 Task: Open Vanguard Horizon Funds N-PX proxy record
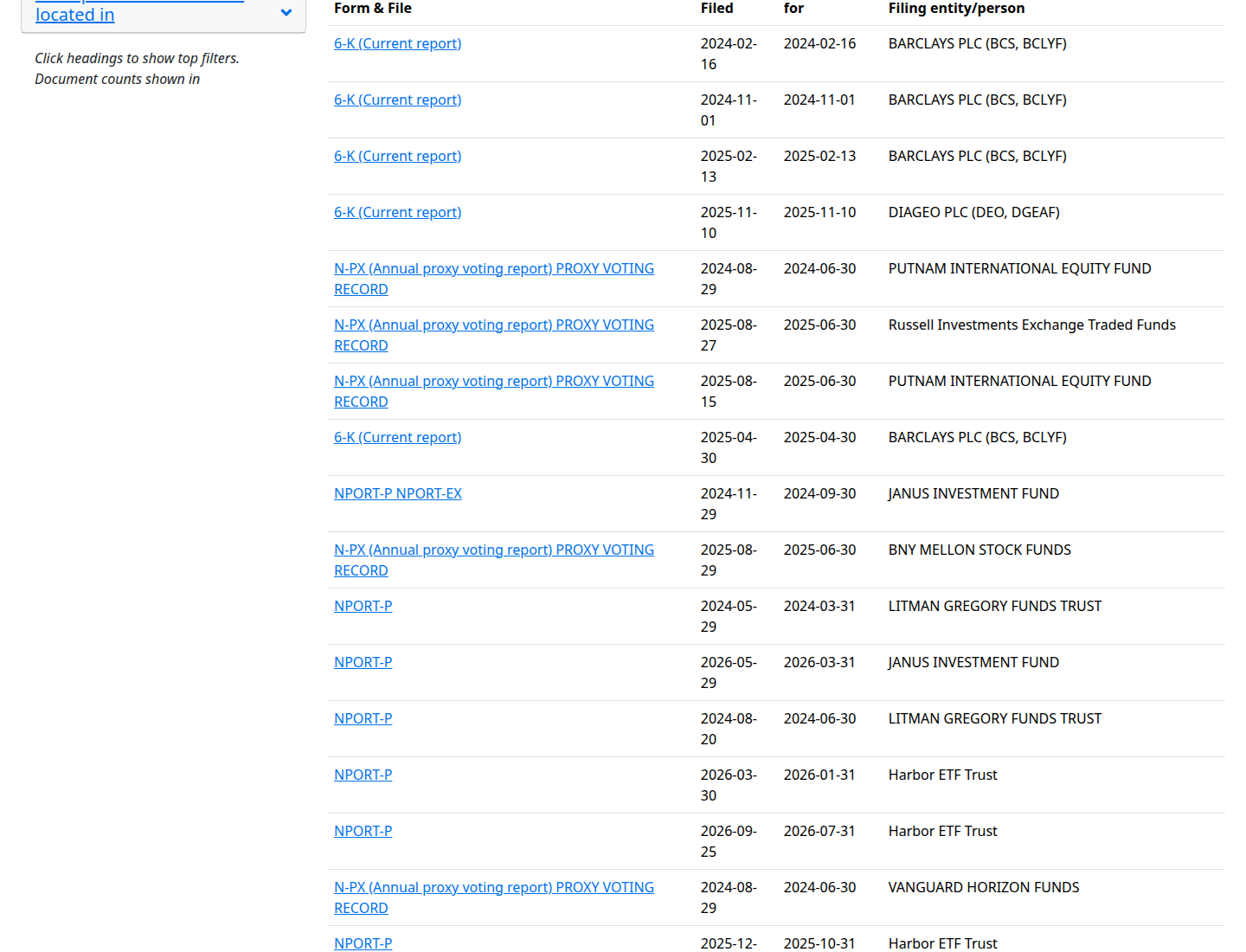pos(494,897)
